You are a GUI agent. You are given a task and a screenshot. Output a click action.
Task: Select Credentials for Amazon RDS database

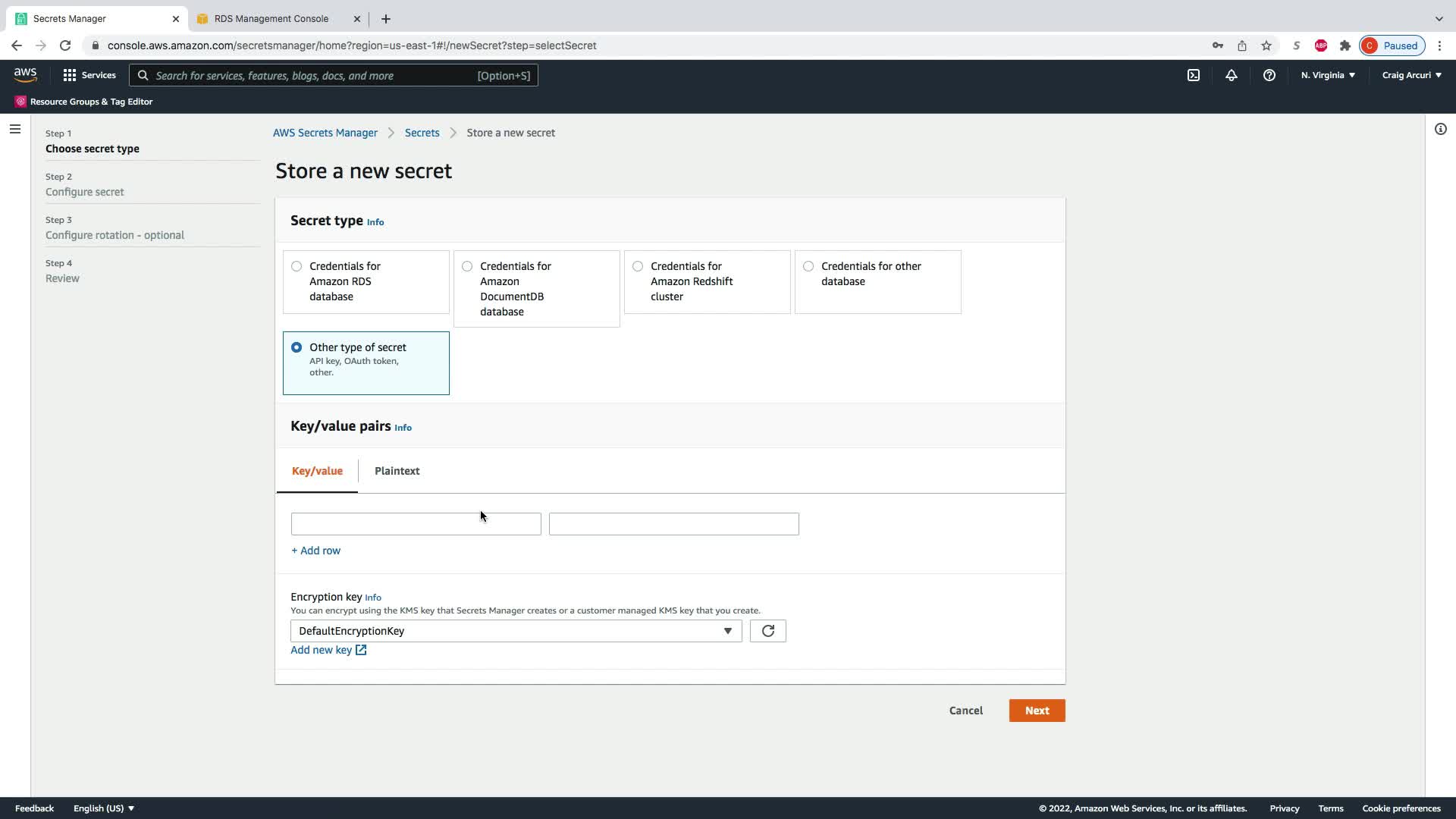point(297,266)
